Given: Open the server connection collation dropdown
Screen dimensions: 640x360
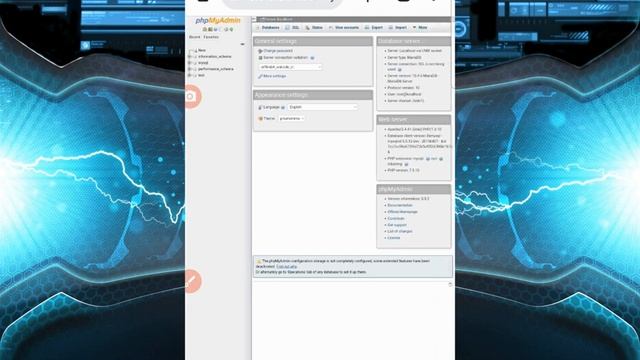Looking at the screenshot, I should tap(290, 67).
